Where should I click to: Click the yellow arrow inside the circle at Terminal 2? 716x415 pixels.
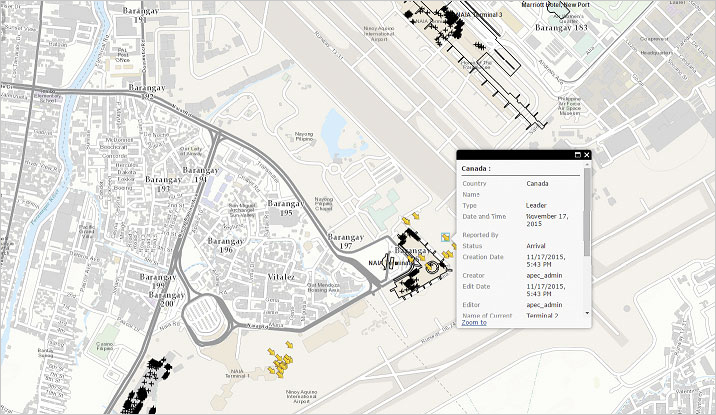click(x=430, y=267)
